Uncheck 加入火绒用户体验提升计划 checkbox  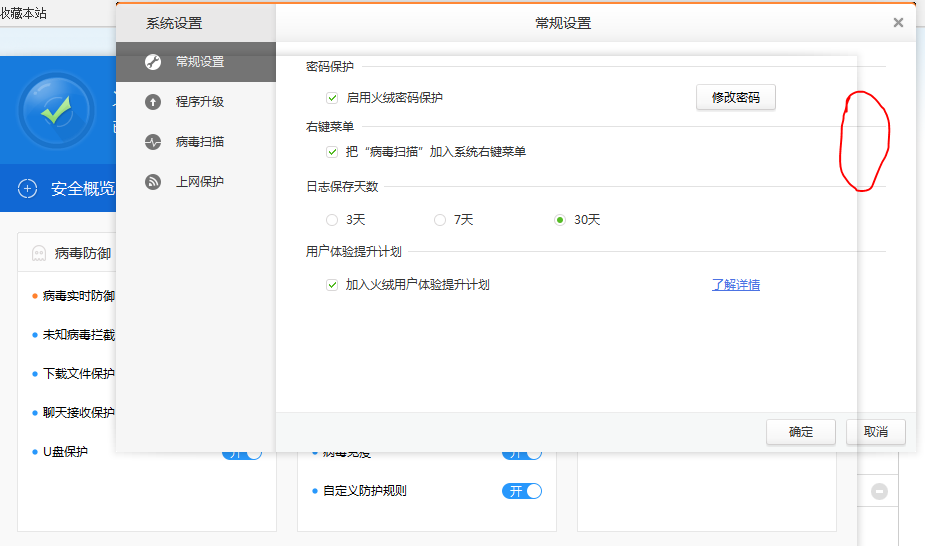click(x=332, y=285)
